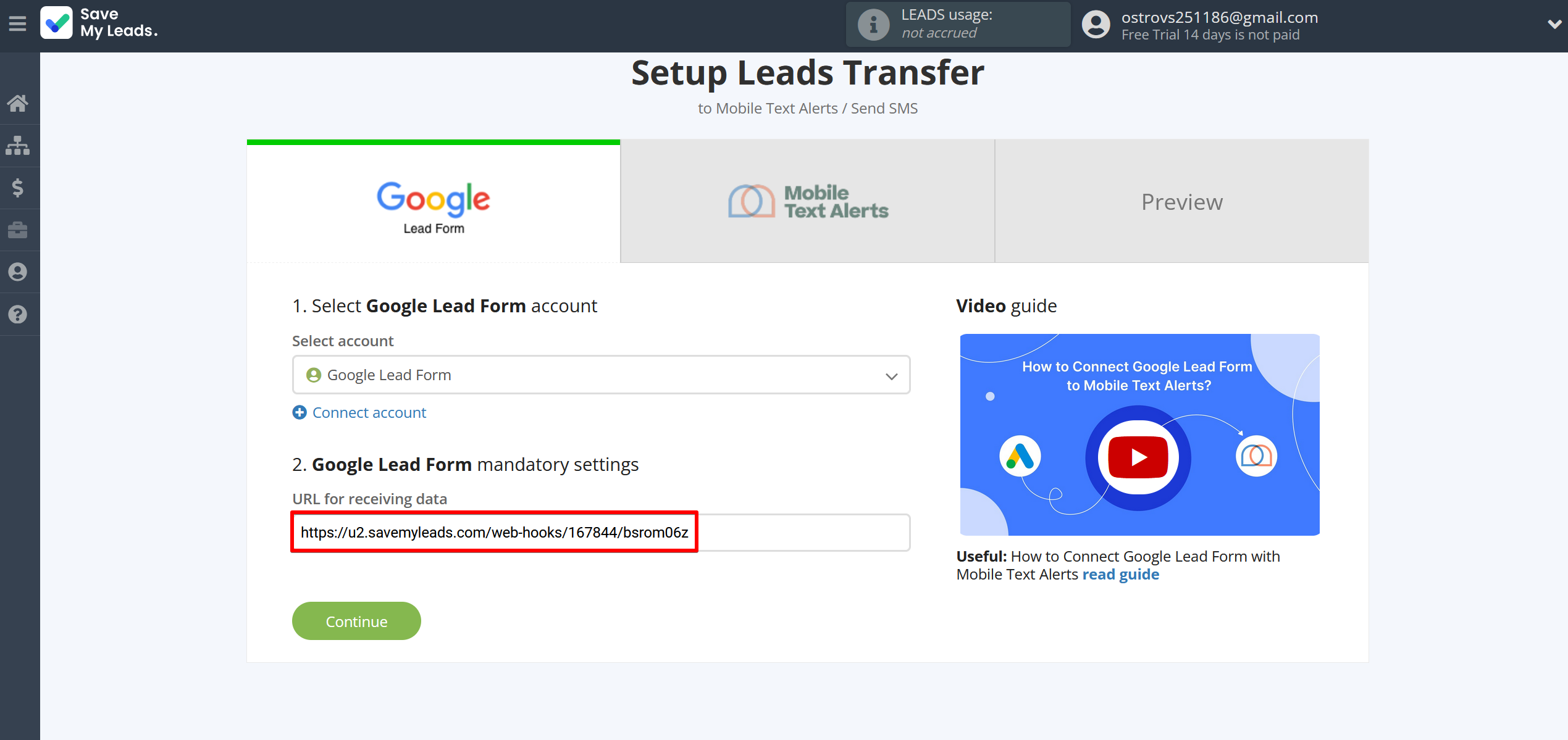
Task: Open profile icon in sidebar
Action: pos(18,272)
